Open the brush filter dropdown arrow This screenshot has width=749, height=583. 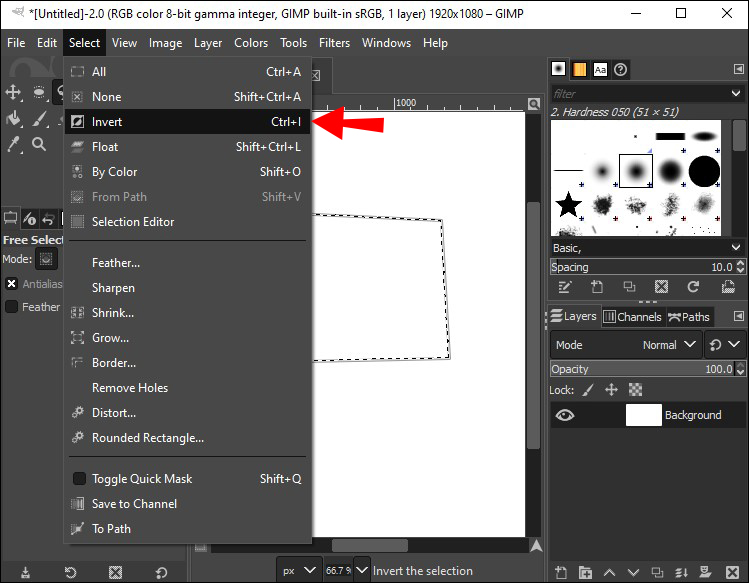pyautogui.click(x=736, y=93)
